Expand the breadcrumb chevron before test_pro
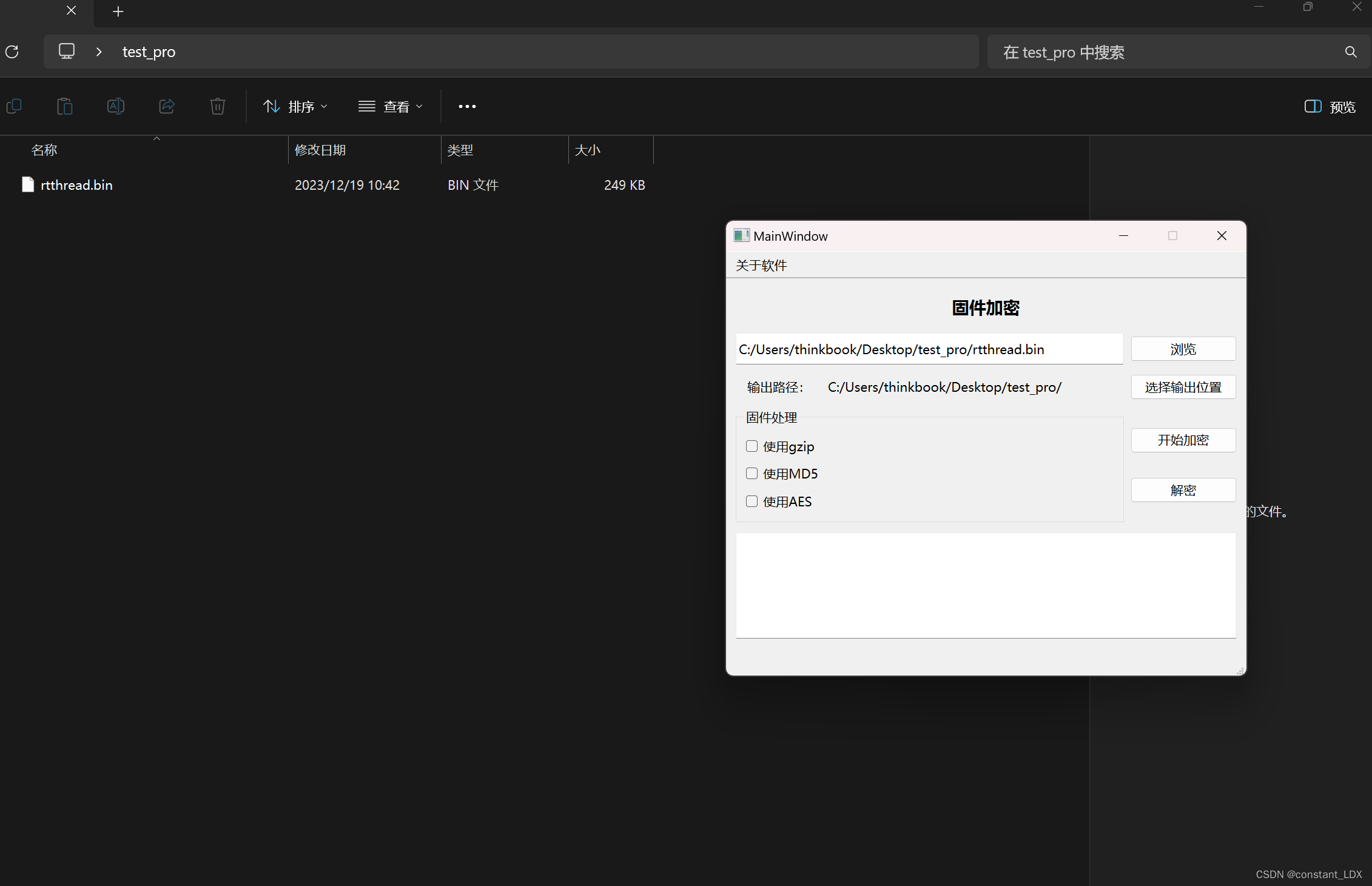Image resolution: width=1372 pixels, height=886 pixels. pyautogui.click(x=99, y=52)
